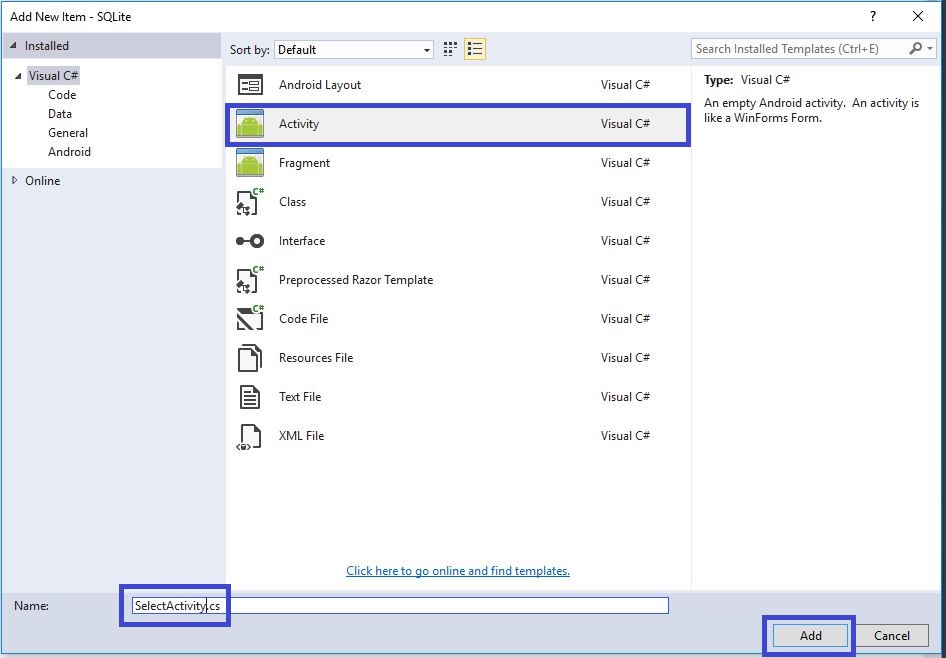Click the Android Layout template icon
This screenshot has height=658, width=946.
250,85
